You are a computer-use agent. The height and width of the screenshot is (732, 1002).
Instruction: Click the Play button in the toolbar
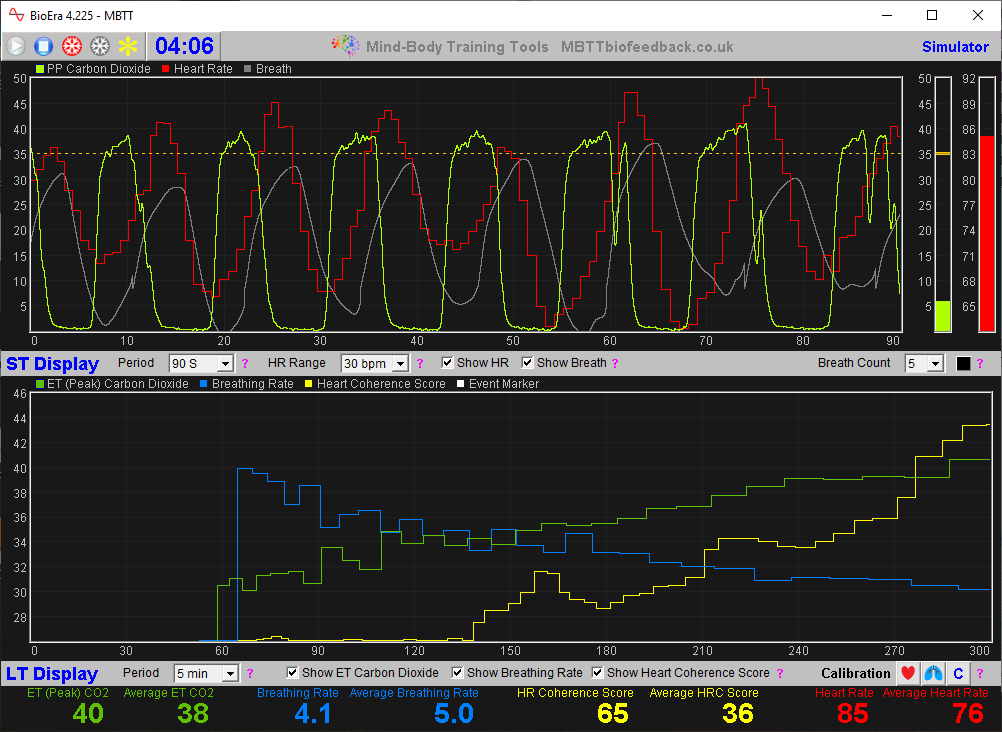(x=14, y=46)
